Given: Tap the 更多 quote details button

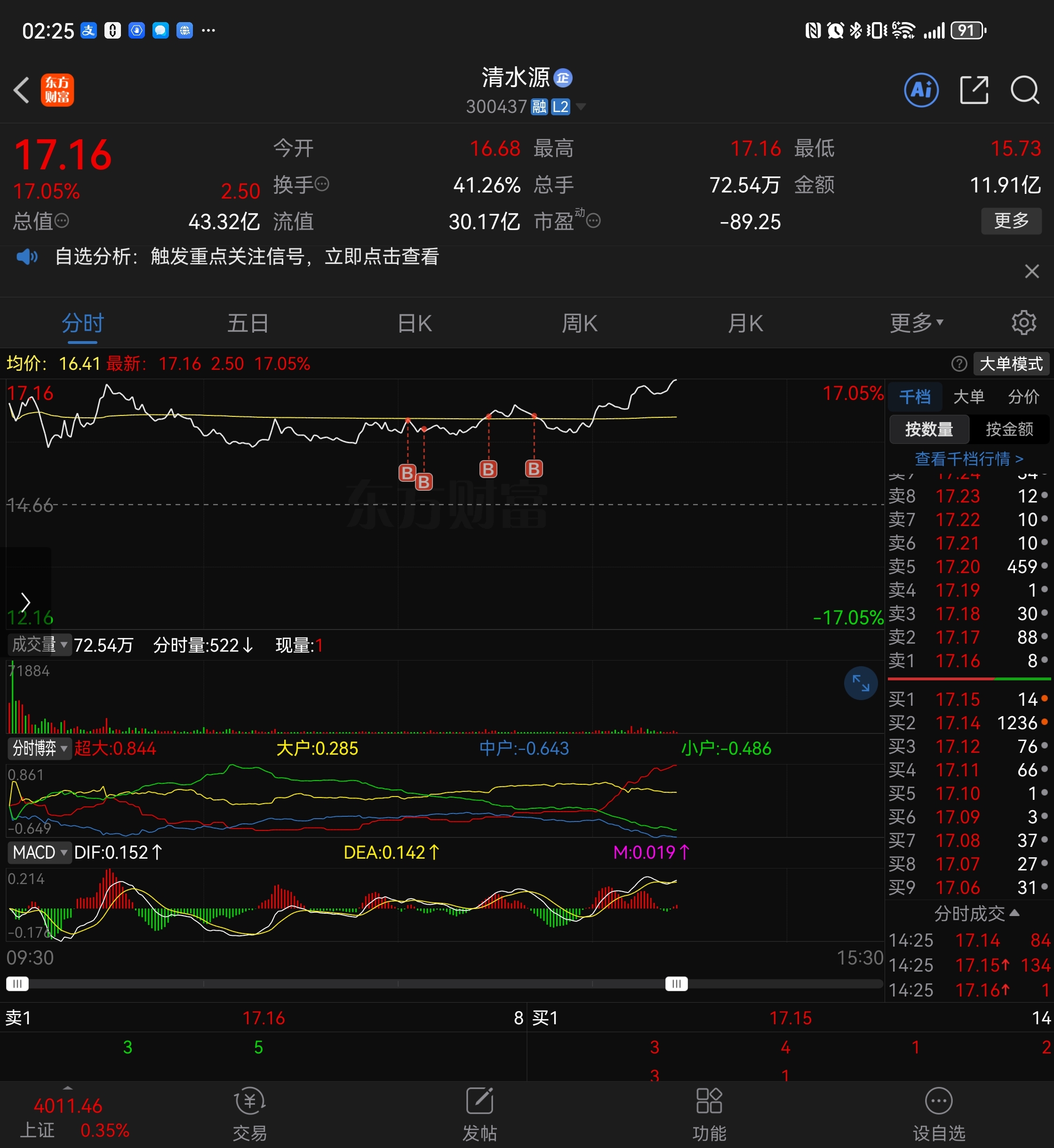Looking at the screenshot, I should pos(1011,221).
